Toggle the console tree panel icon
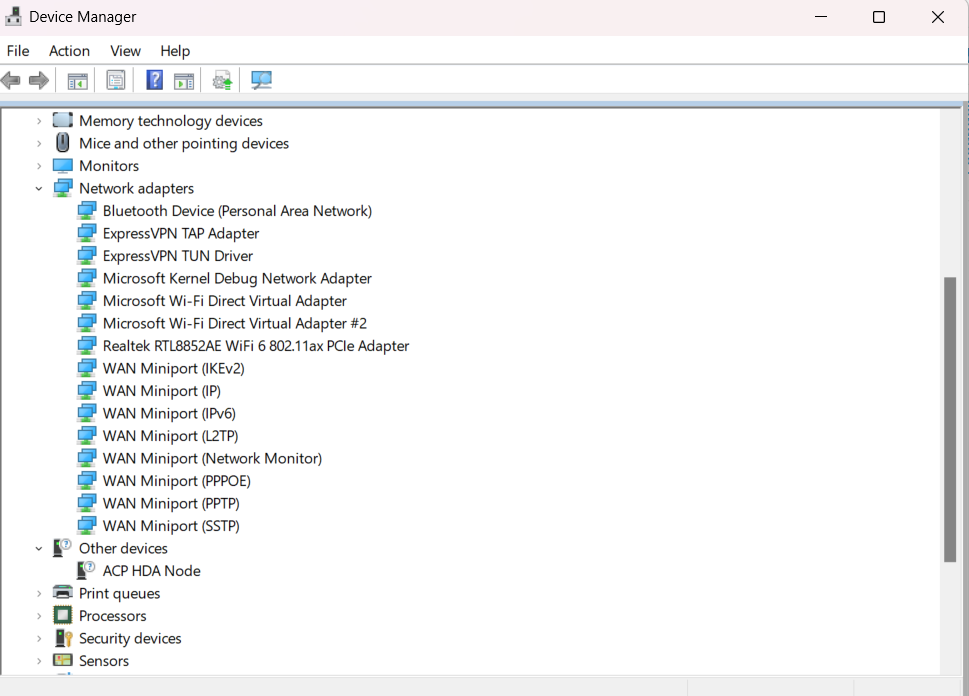 click(x=77, y=80)
